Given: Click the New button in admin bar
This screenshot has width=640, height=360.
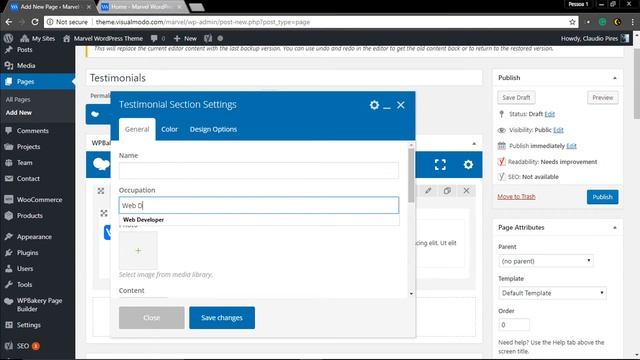Looking at the screenshot, I should pyautogui.click(x=185, y=38).
